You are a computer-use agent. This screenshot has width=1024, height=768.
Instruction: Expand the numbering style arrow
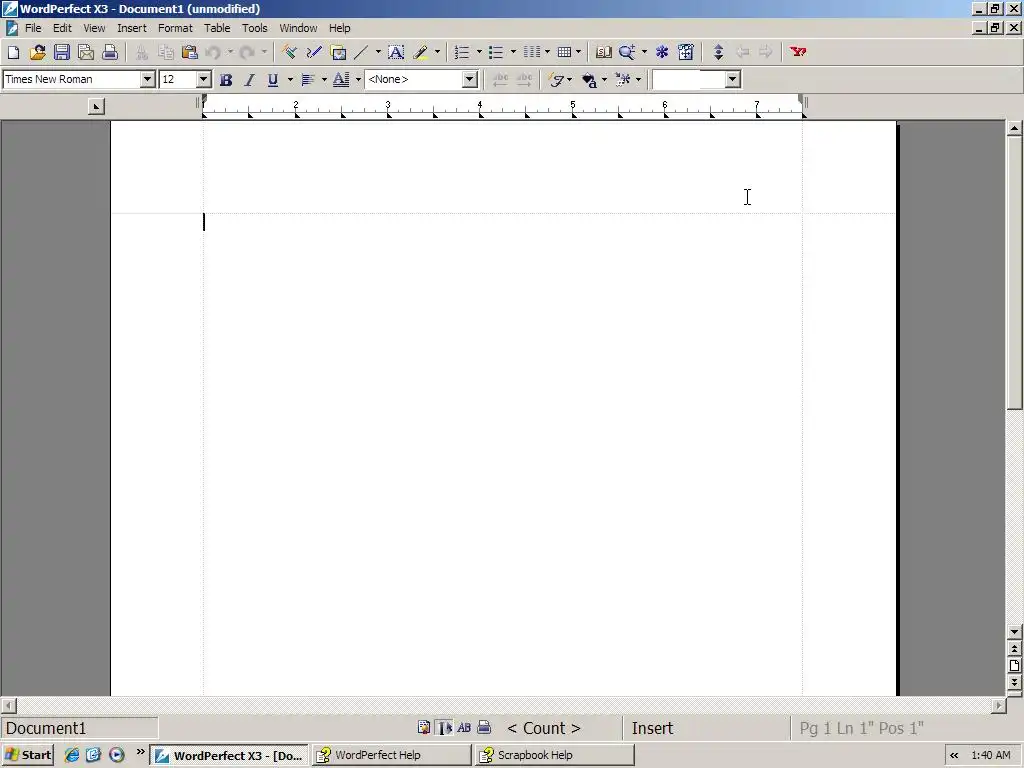(479, 52)
